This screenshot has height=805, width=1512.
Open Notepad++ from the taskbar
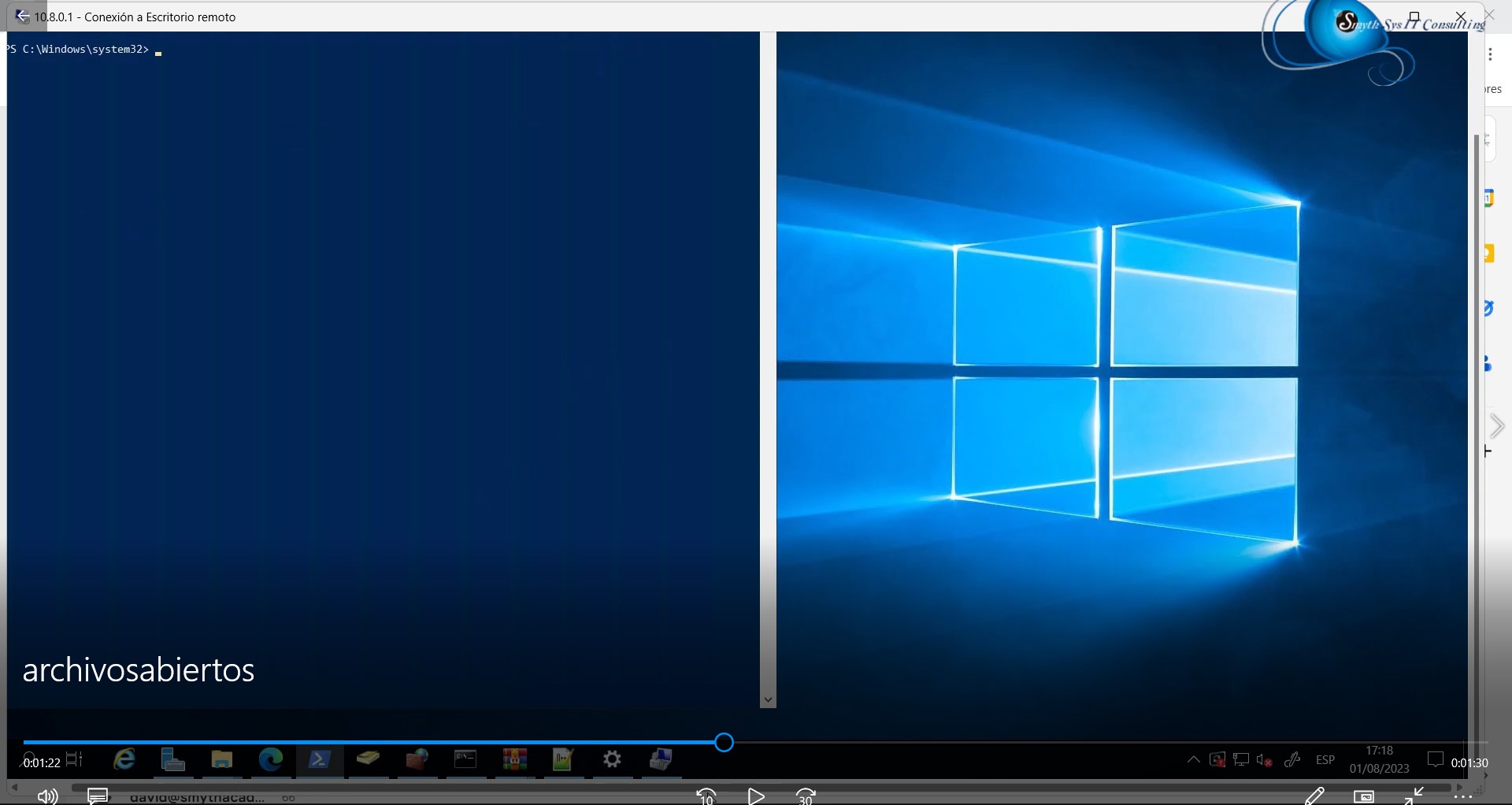(x=563, y=759)
